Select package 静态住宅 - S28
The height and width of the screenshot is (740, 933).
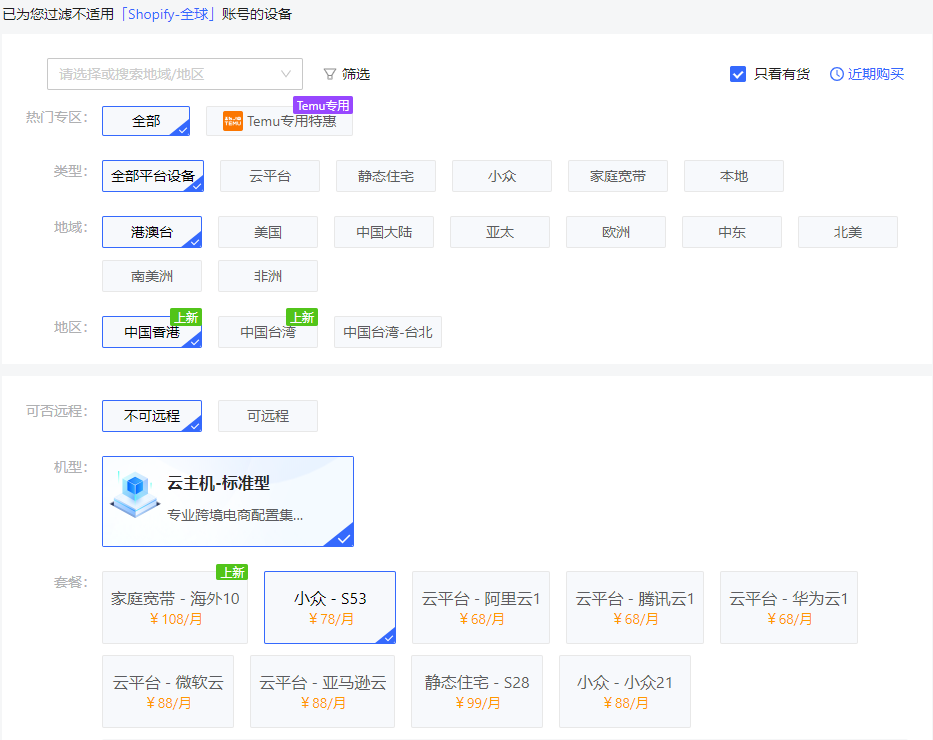click(477, 691)
